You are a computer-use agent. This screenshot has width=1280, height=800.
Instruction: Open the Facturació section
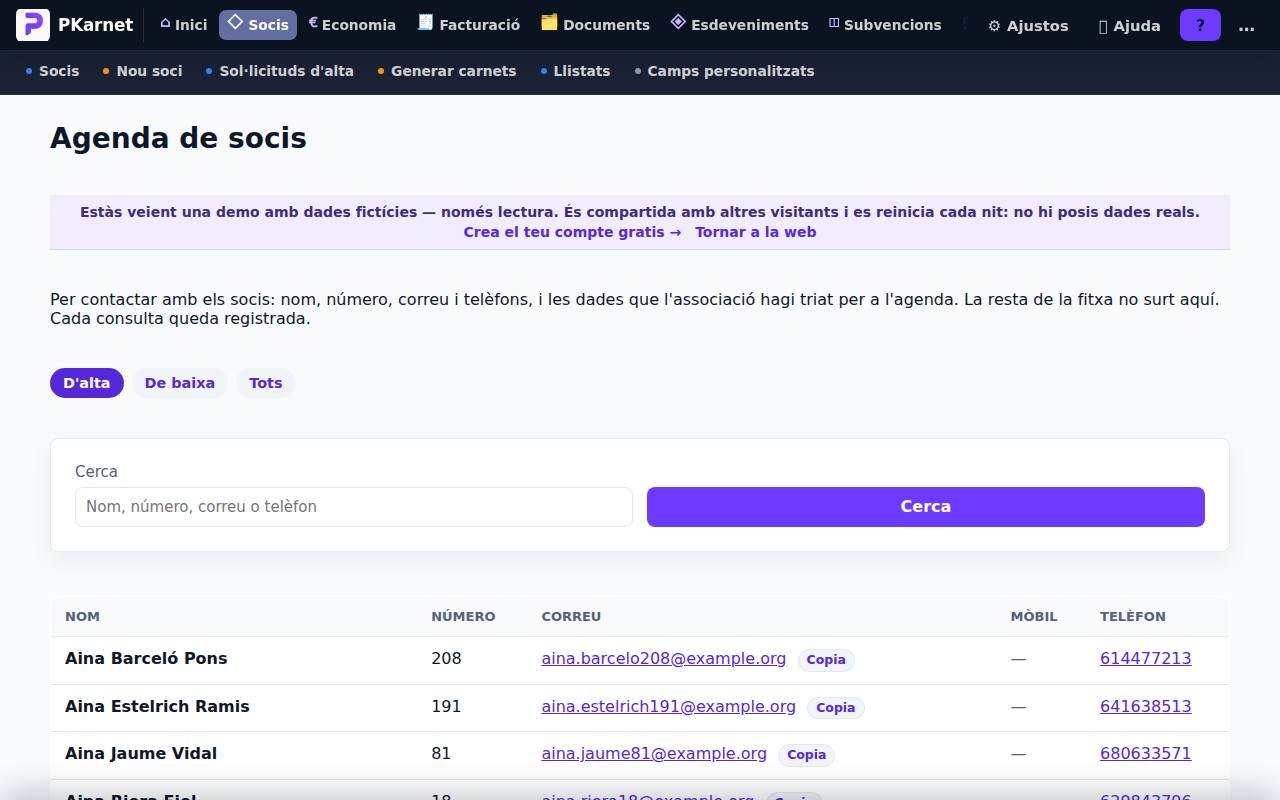click(x=469, y=25)
